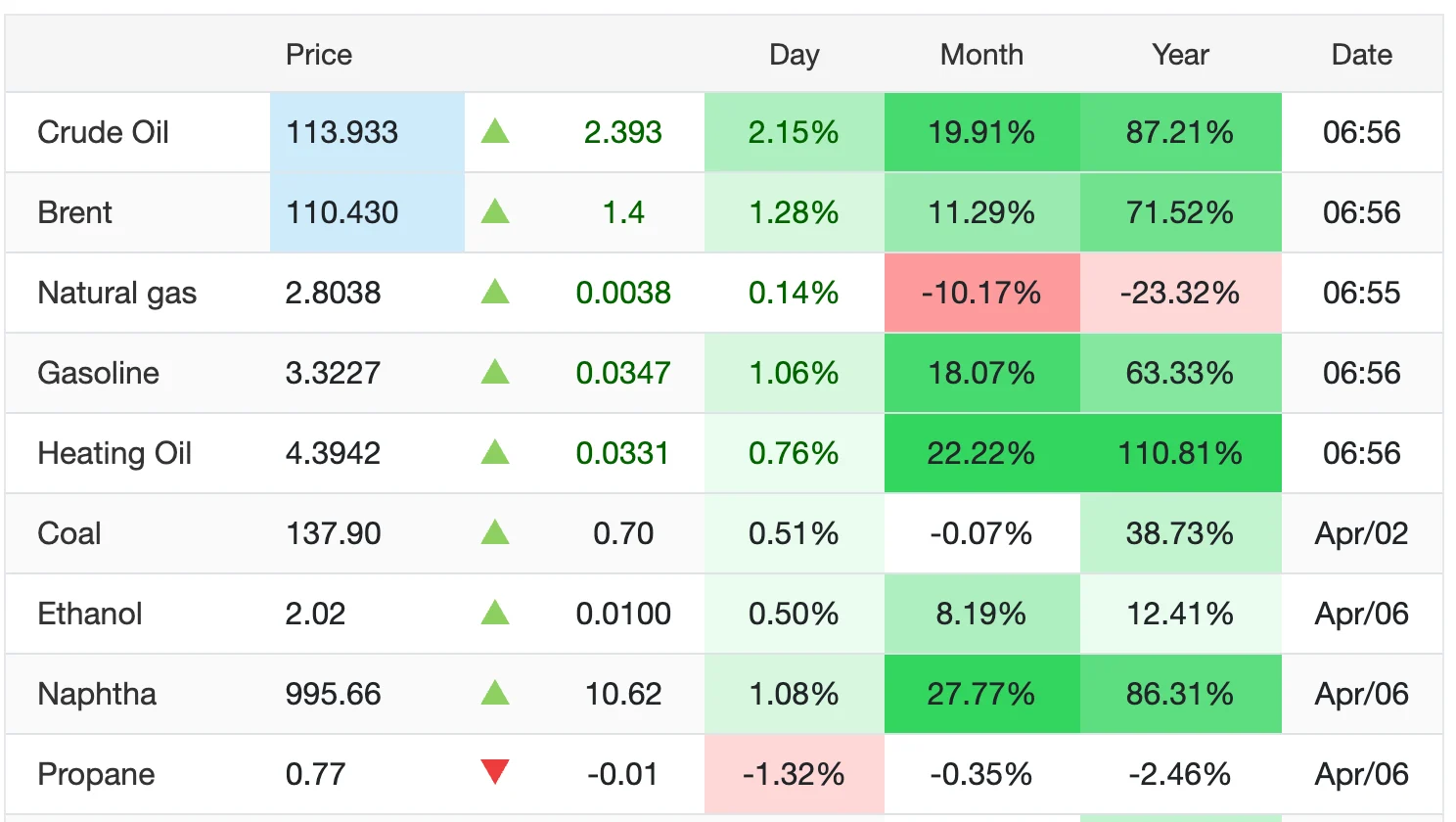The width and height of the screenshot is (1456, 822).
Task: Click the highlighted Crude Oil price 113.933
Action: click(342, 132)
